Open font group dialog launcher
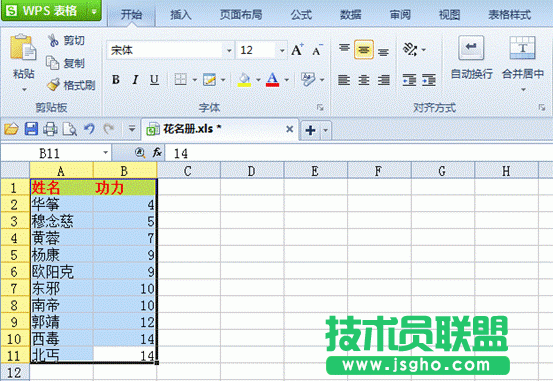The height and width of the screenshot is (381, 553). tap(320, 107)
